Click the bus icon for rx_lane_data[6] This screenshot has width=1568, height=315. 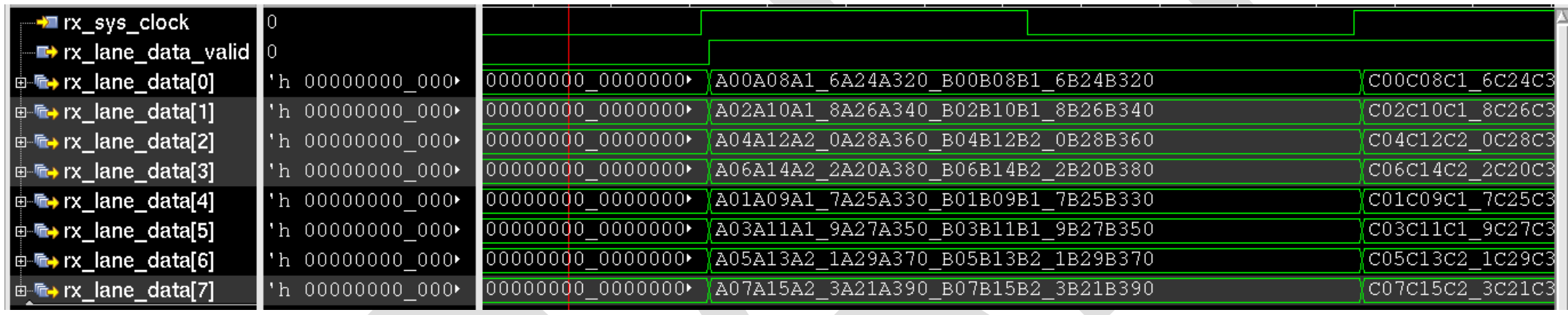coord(46,261)
